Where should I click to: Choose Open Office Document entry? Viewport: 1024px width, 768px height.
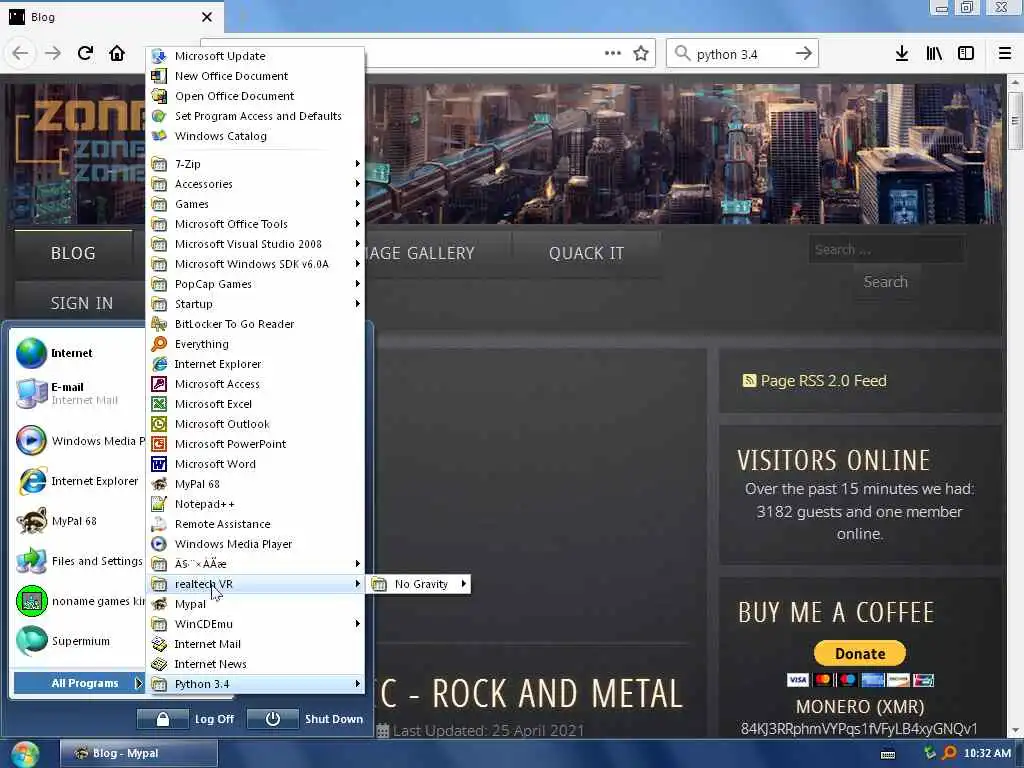(x=256, y=96)
